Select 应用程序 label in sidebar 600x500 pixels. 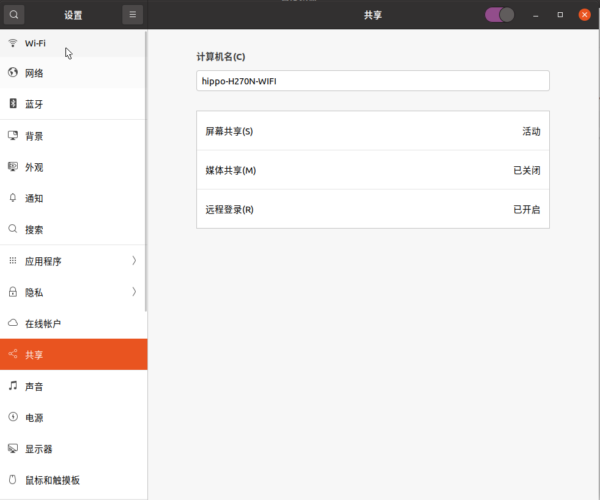click(x=43, y=261)
